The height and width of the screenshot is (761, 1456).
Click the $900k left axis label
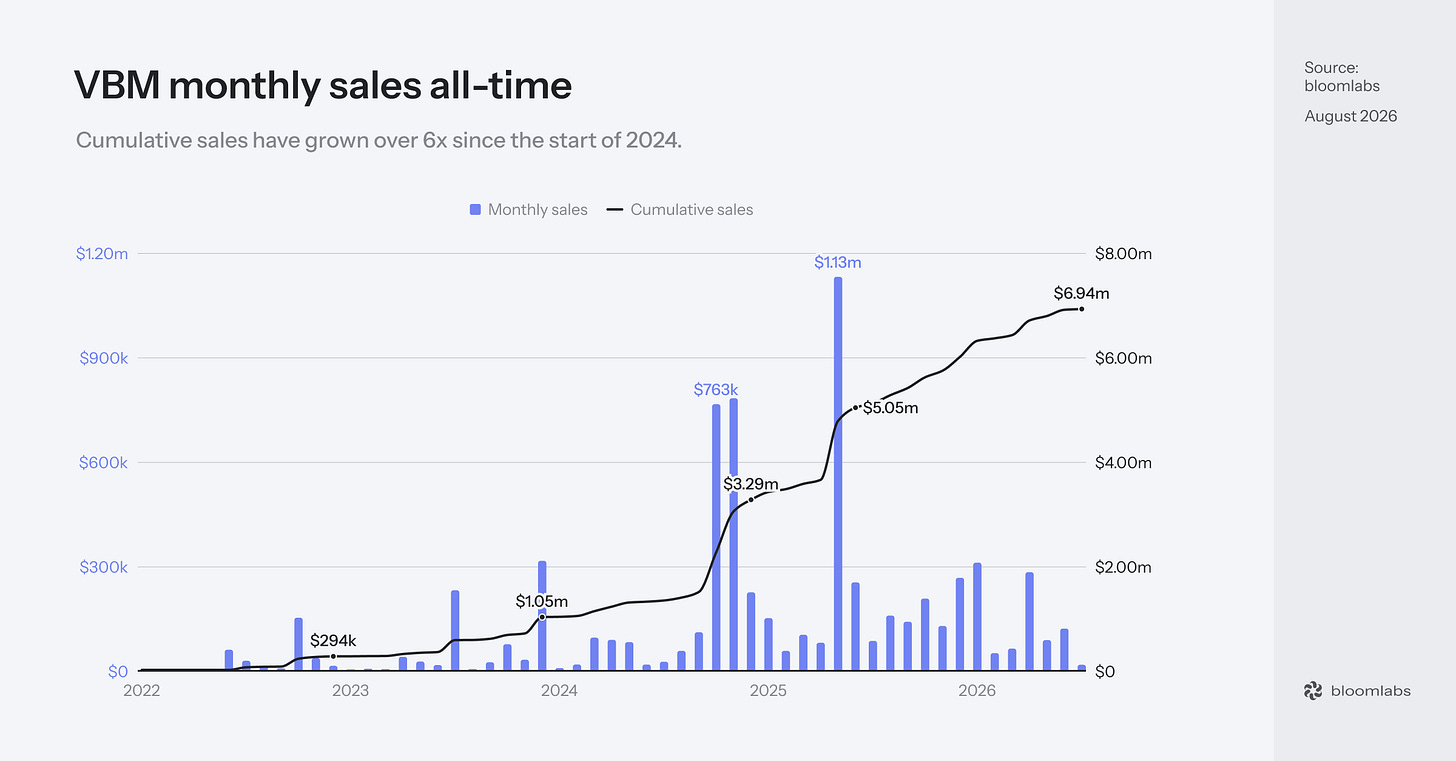(x=103, y=358)
